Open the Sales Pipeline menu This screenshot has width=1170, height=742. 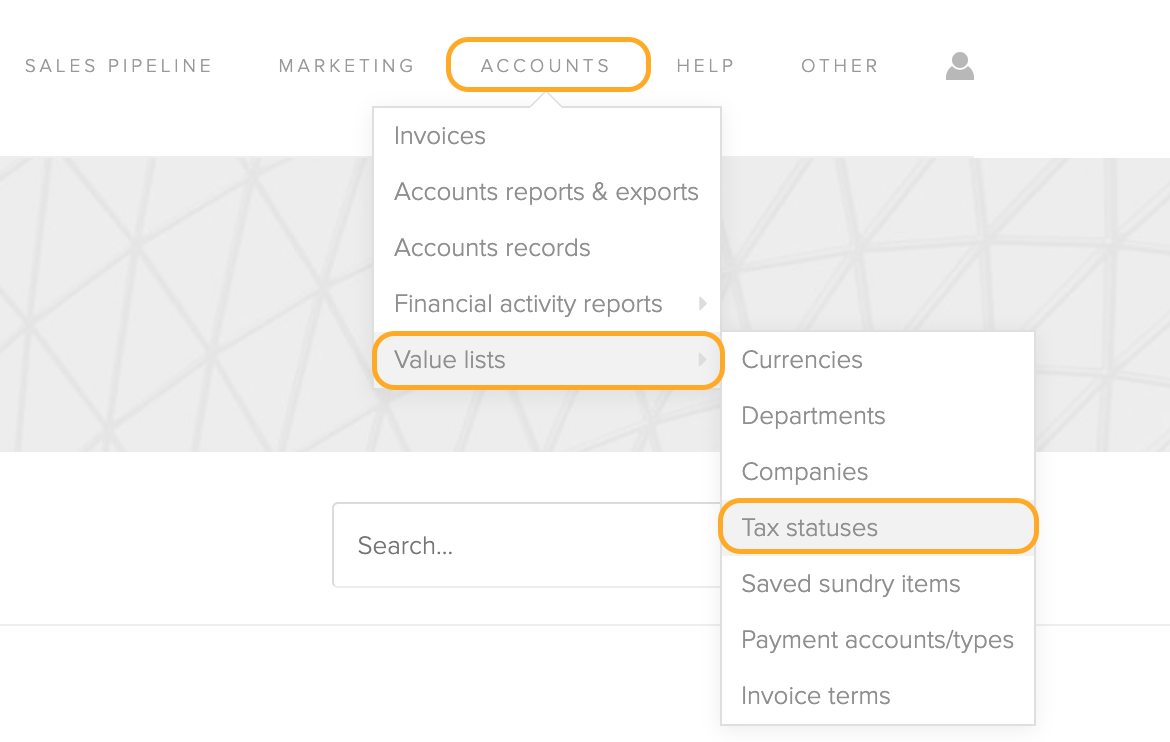pyautogui.click(x=119, y=66)
